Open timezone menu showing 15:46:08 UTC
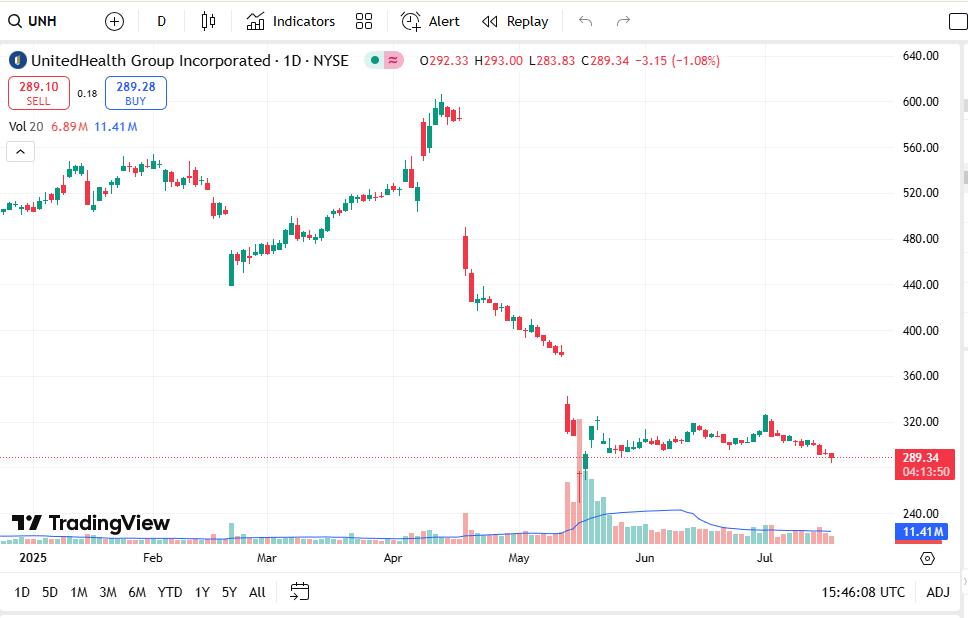Image resolution: width=968 pixels, height=618 pixels. tap(862, 593)
